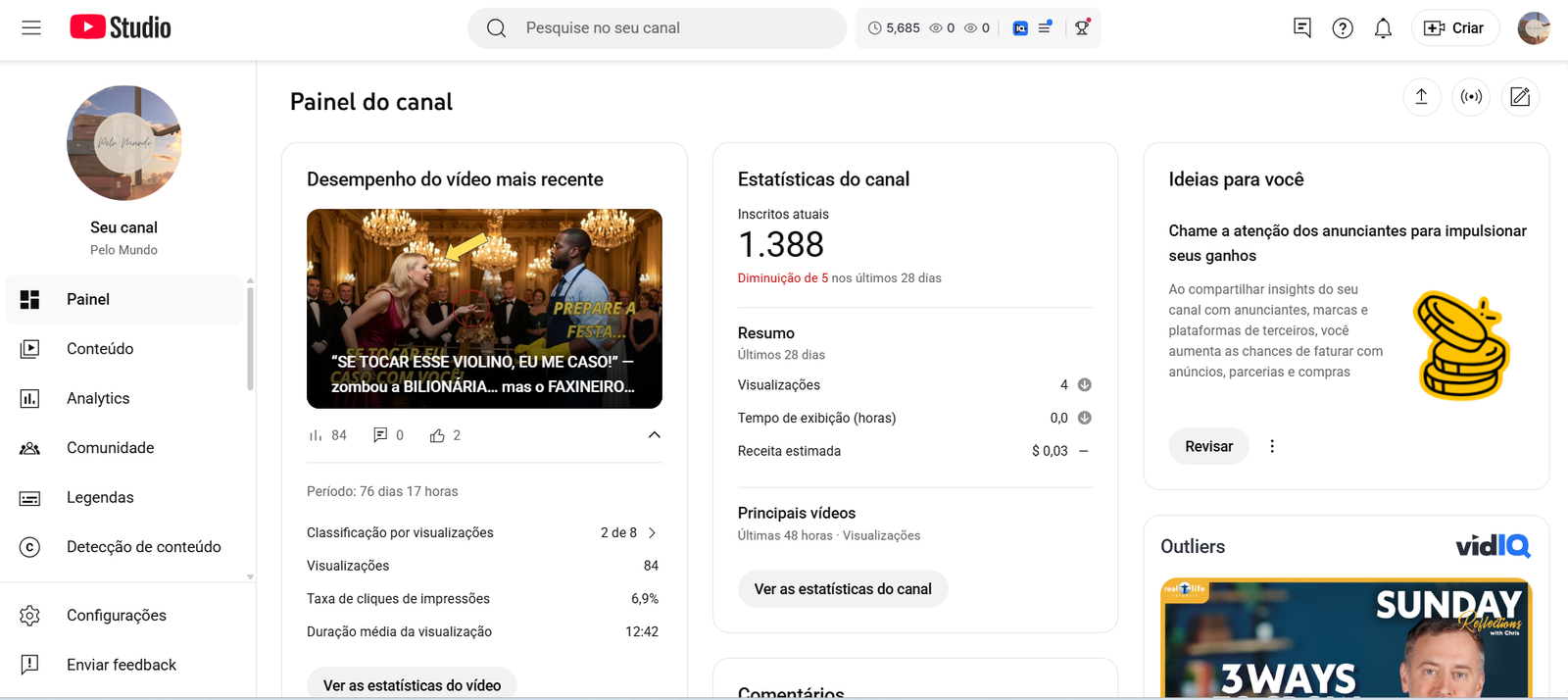Open the latest video thumbnail
Viewport: 1568px width, 700px height.
(x=484, y=308)
